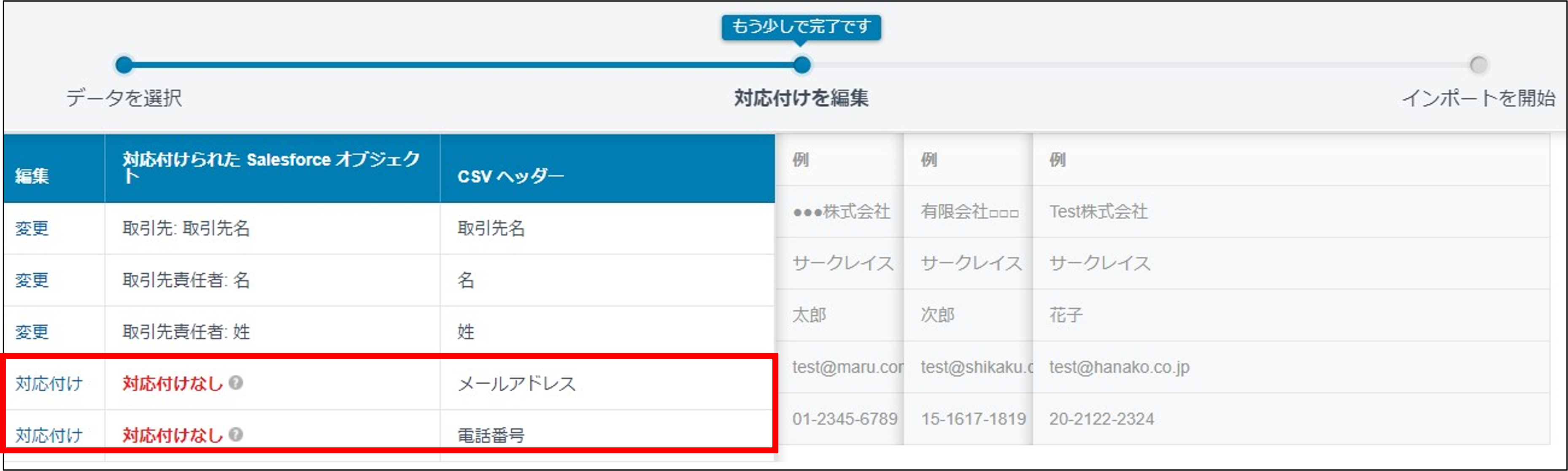Image resolution: width=1568 pixels, height=471 pixels.
Task: Click example value 花子
Action: 1066,315
